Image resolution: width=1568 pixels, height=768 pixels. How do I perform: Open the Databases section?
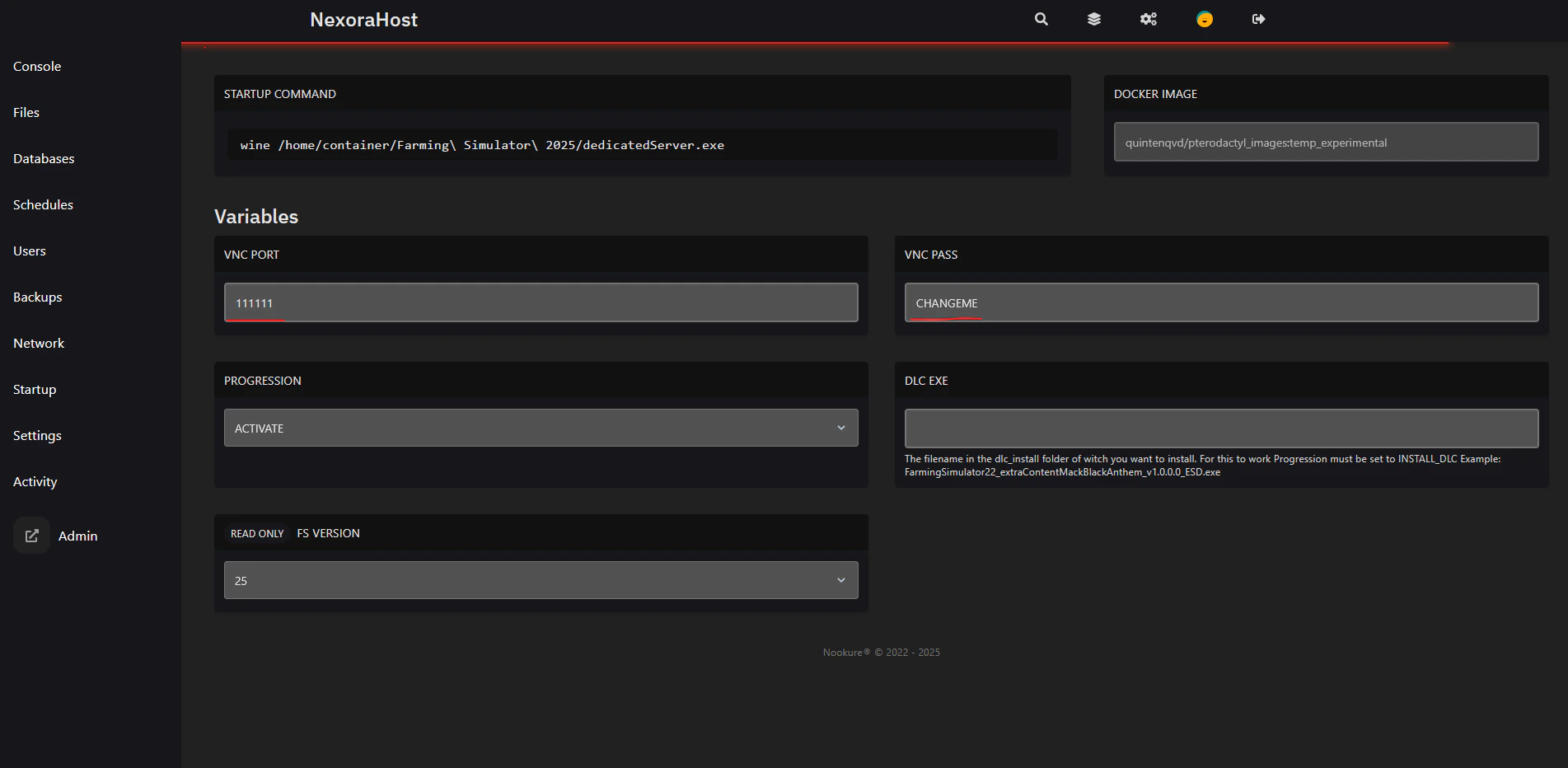tap(44, 158)
